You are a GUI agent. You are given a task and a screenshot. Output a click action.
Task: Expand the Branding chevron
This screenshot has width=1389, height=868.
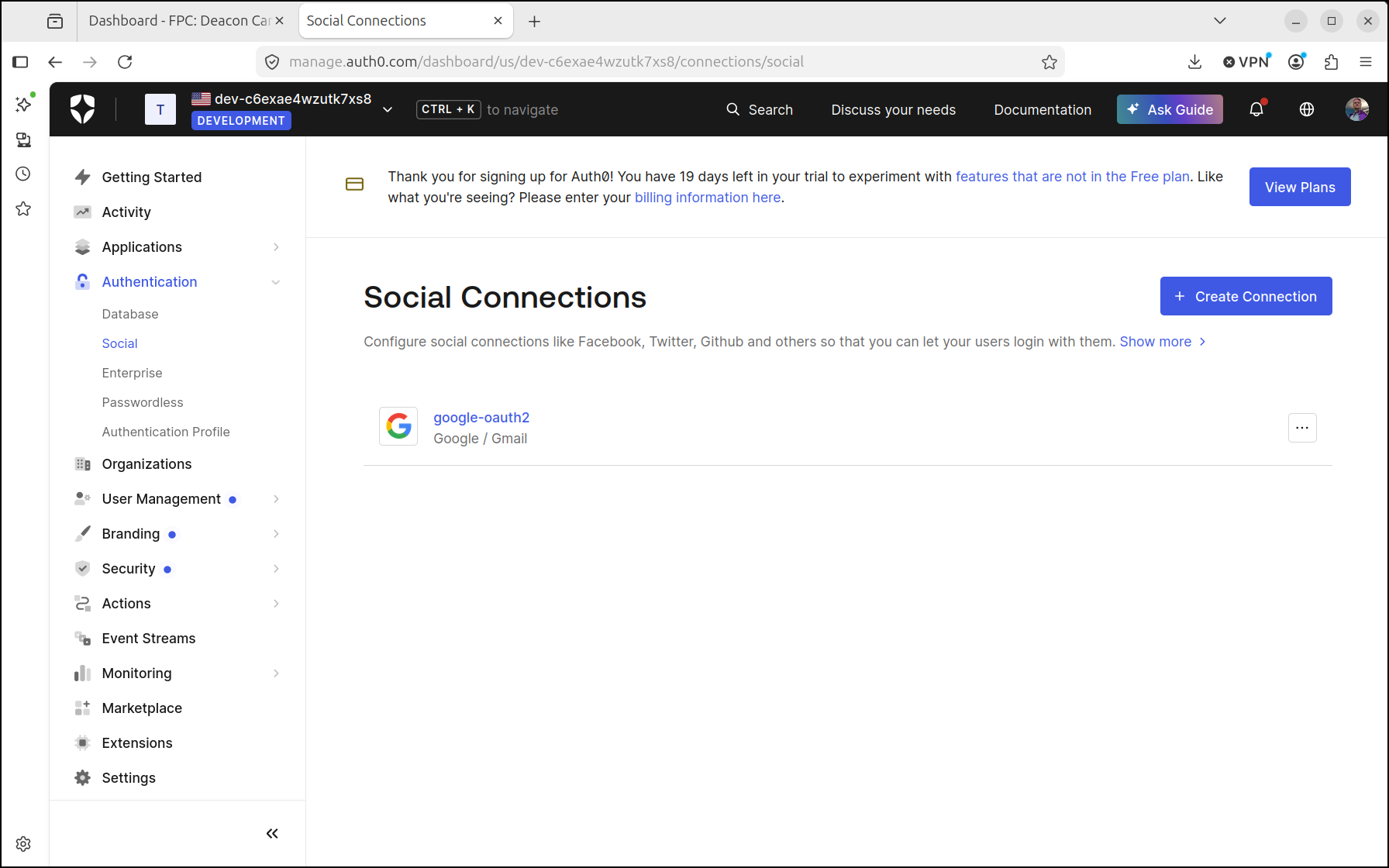(x=276, y=534)
